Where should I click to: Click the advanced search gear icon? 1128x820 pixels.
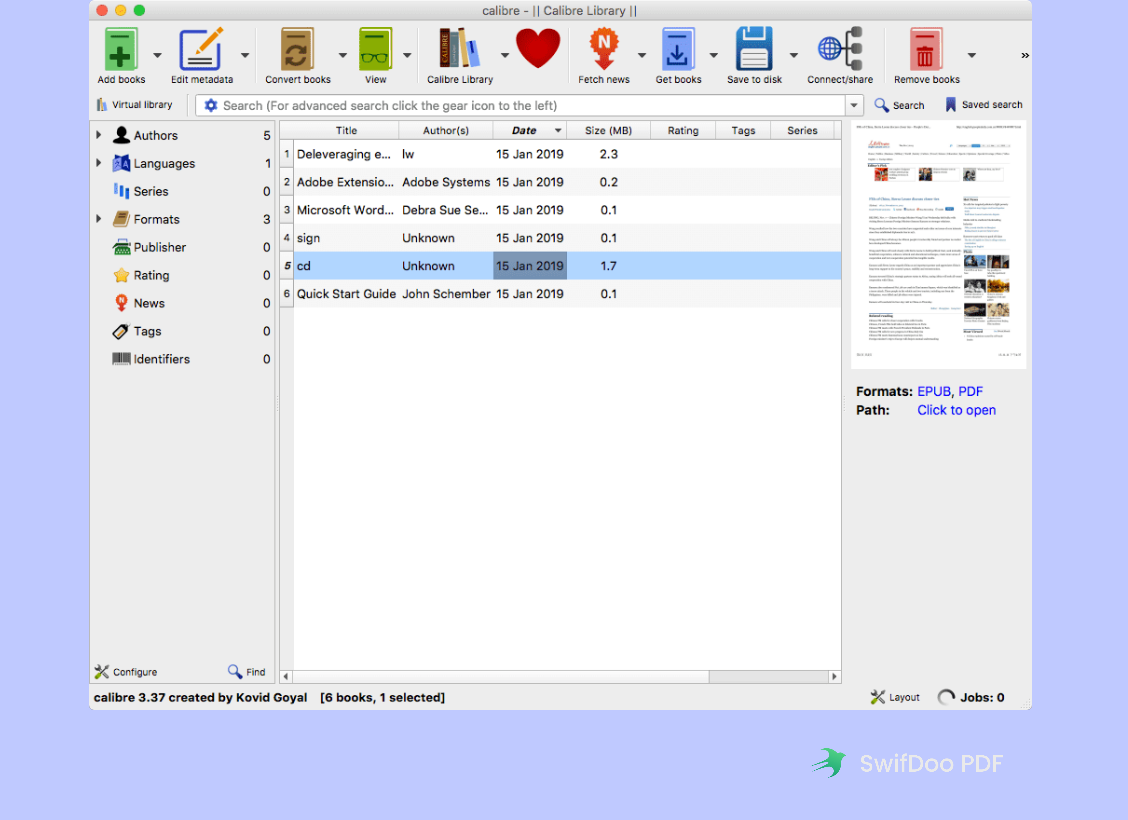(x=210, y=106)
